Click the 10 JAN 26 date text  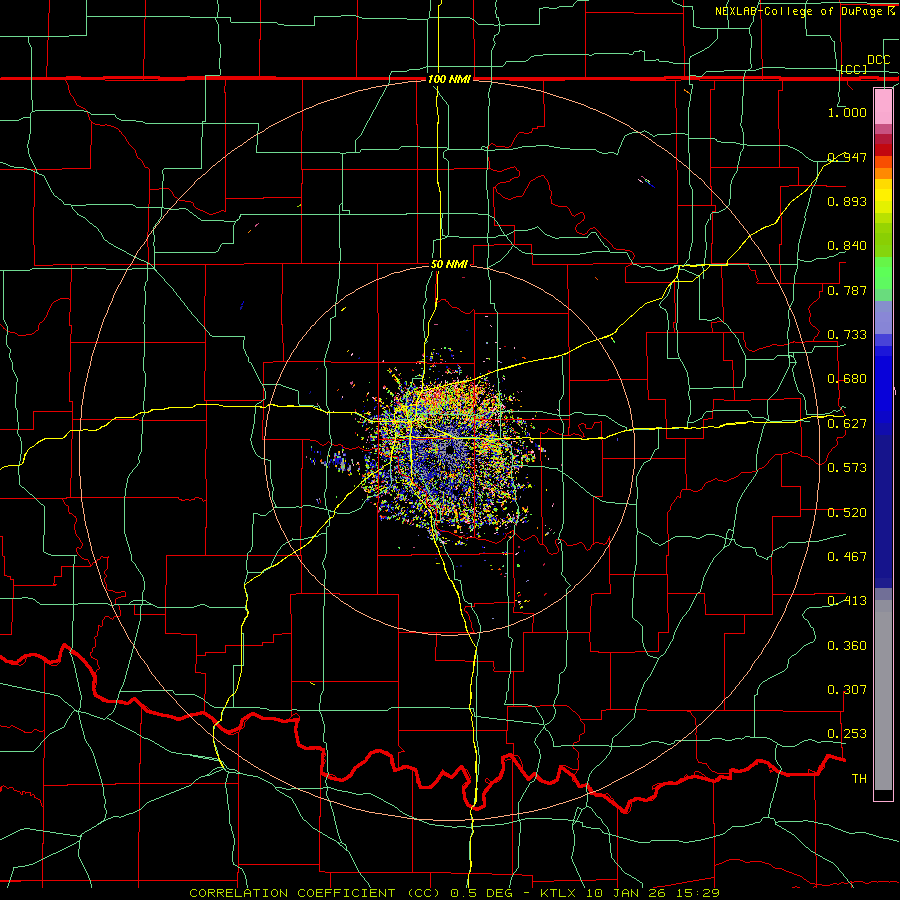[627, 893]
